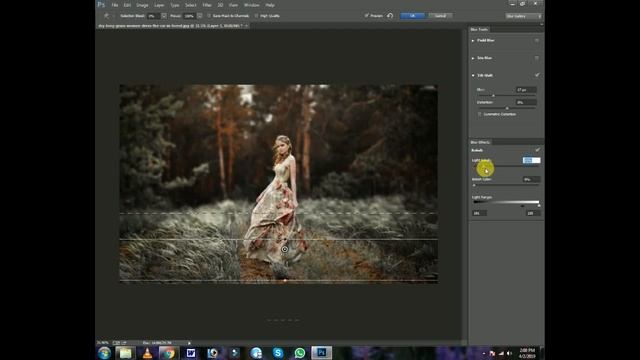The image size is (640, 360).
Task: Toggle the Symmetric Distortion checkbox
Action: (x=480, y=114)
